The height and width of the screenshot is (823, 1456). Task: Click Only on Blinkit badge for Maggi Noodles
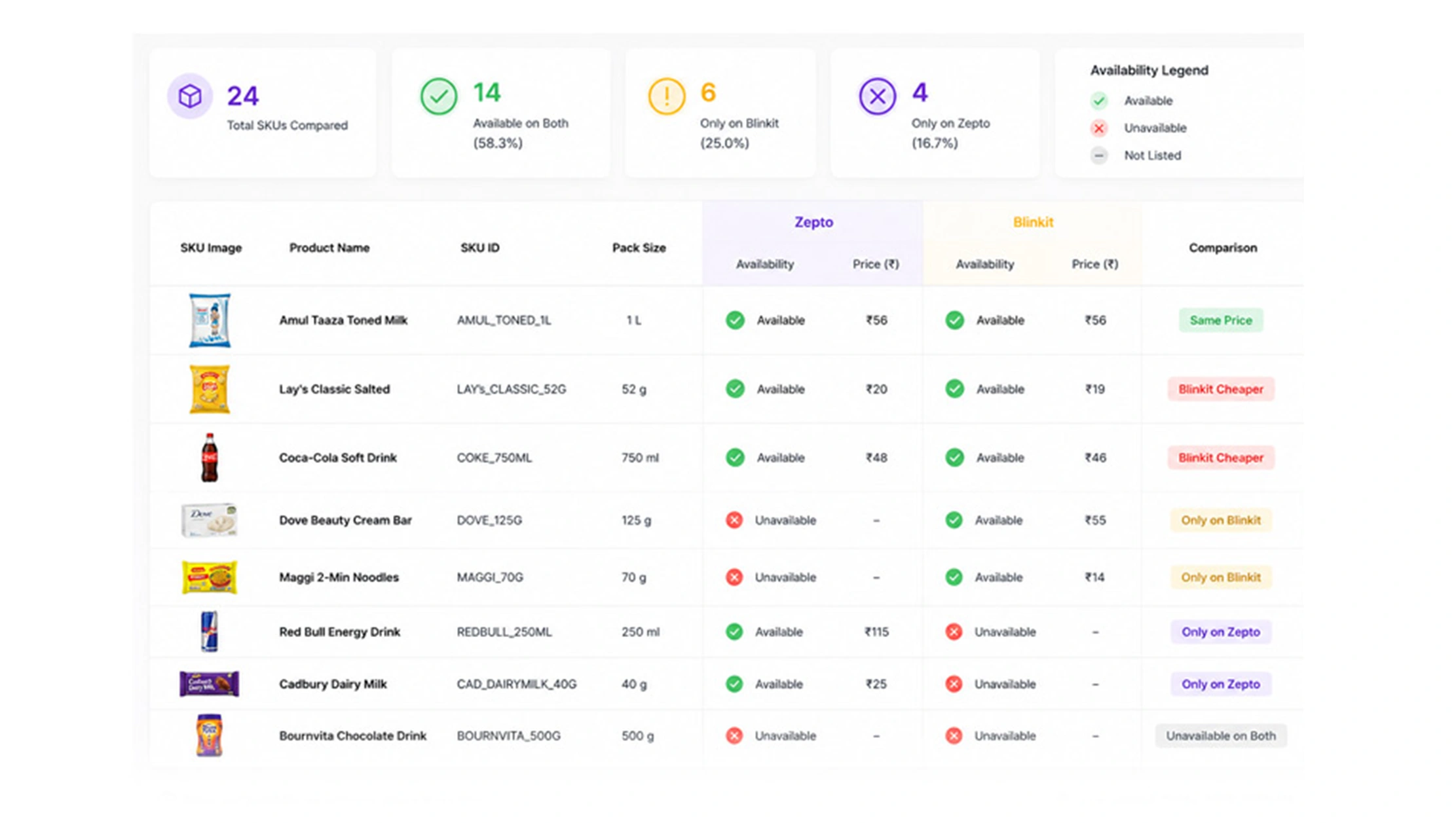1221,577
